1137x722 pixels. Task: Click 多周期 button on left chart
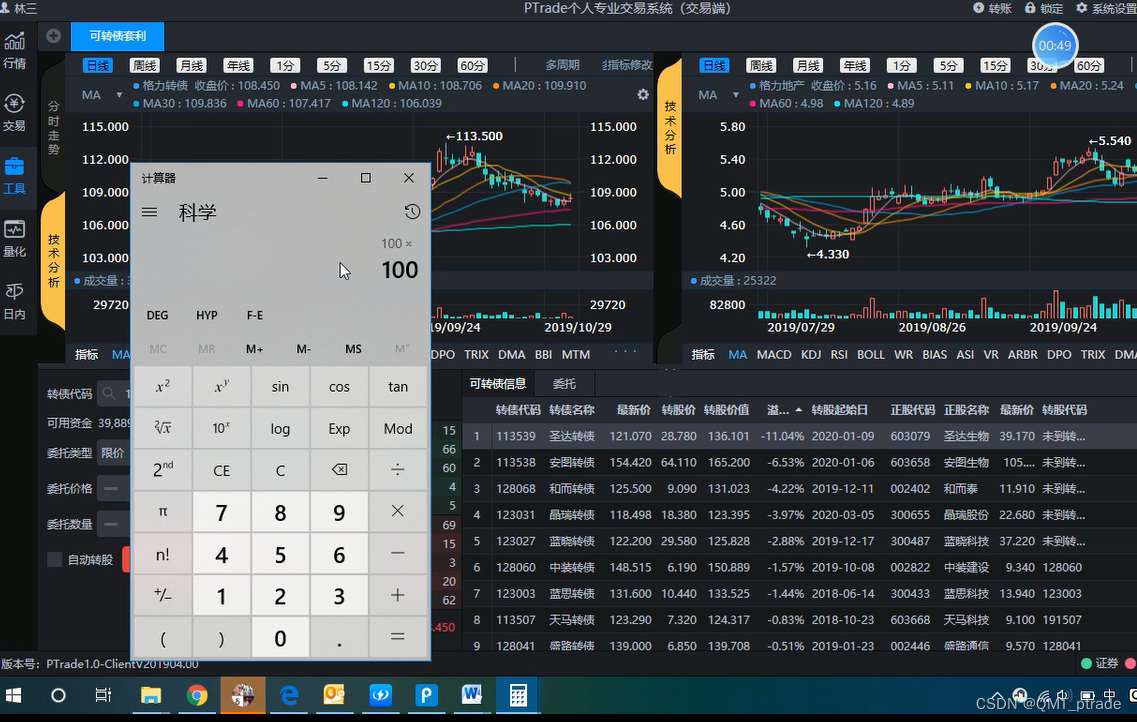[562, 65]
